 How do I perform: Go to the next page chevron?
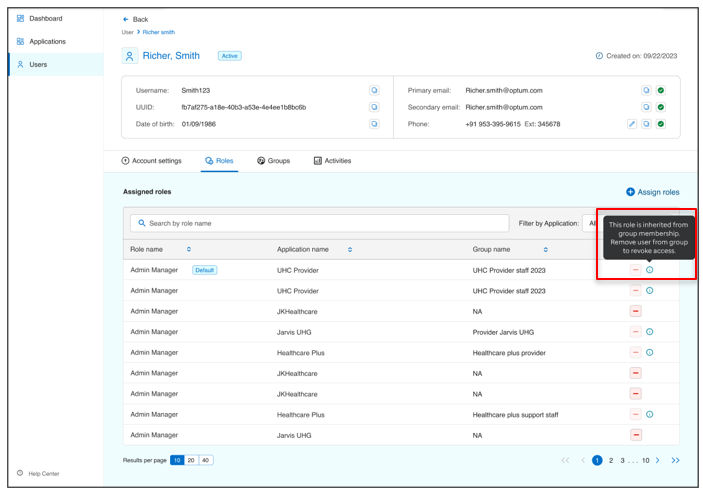[x=658, y=460]
